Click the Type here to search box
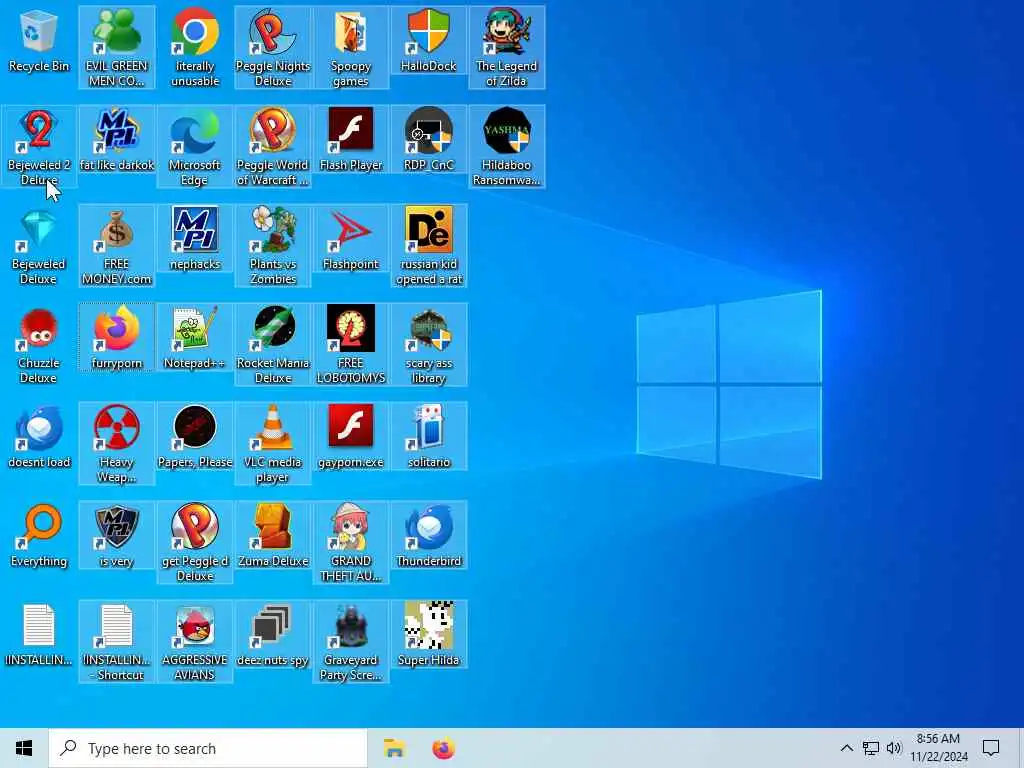1024x768 pixels. click(208, 748)
